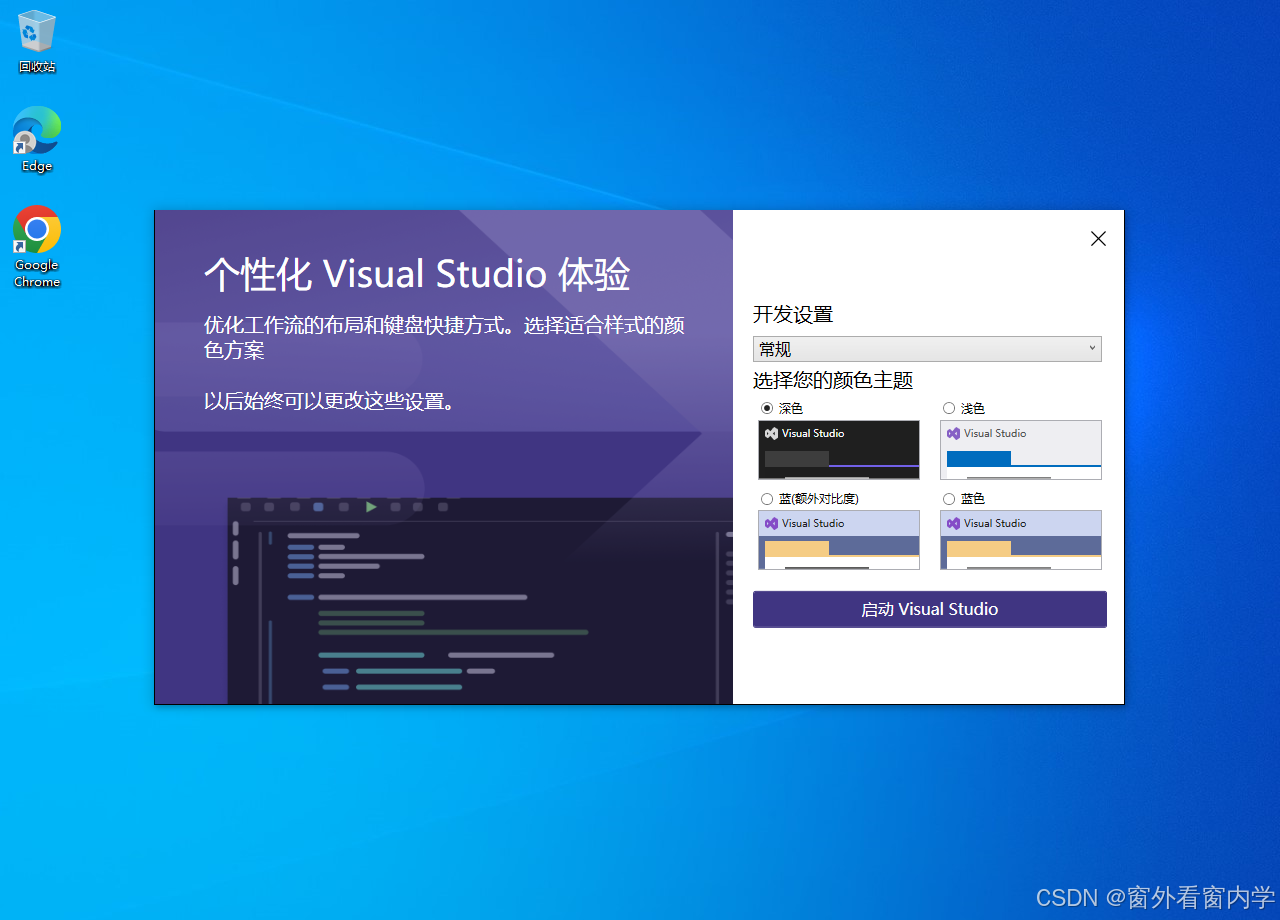
Task: Click the 蓝色 blue theme preview thumbnail
Action: [1021, 540]
